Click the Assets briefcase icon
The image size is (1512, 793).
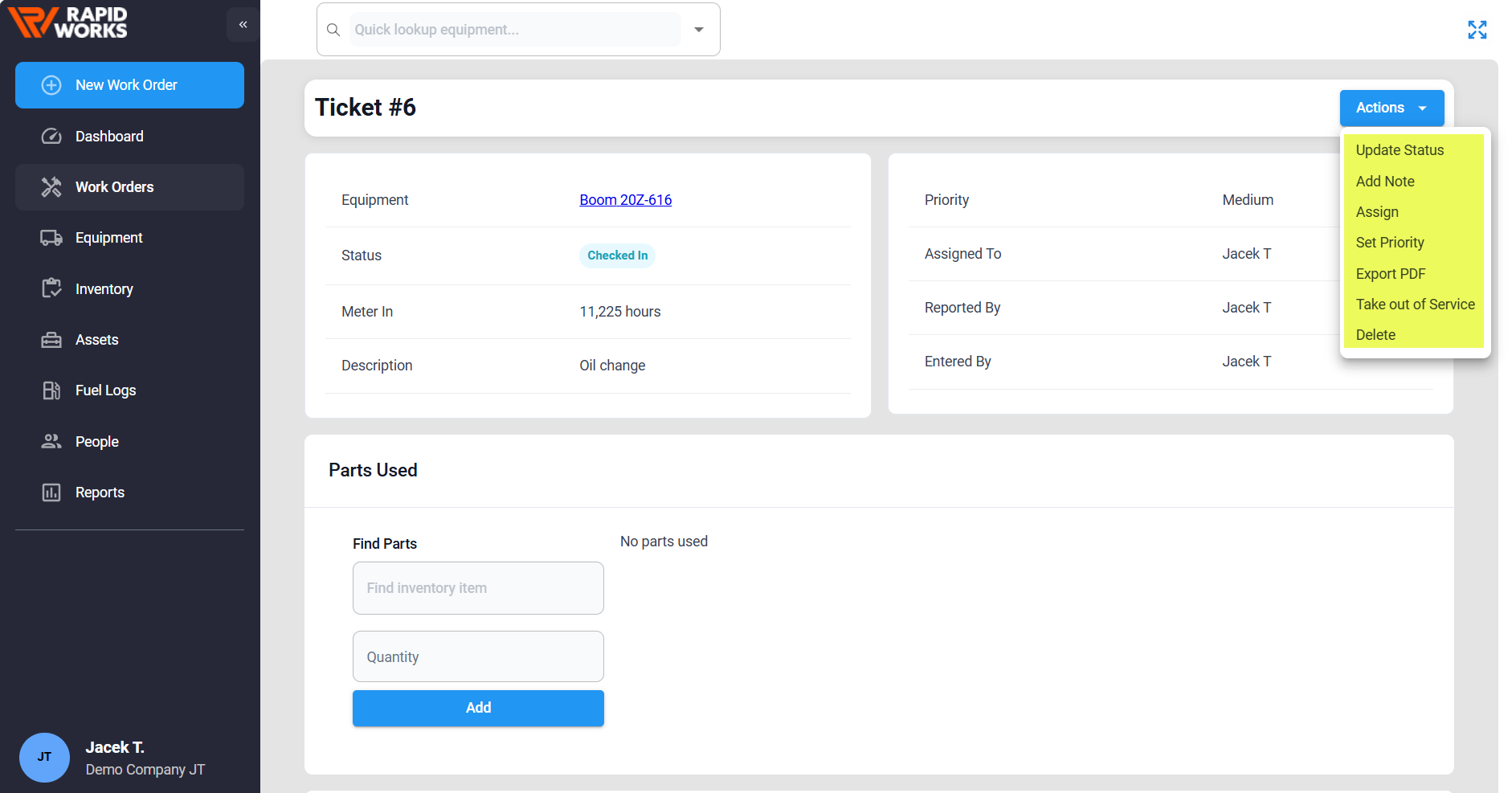point(51,340)
